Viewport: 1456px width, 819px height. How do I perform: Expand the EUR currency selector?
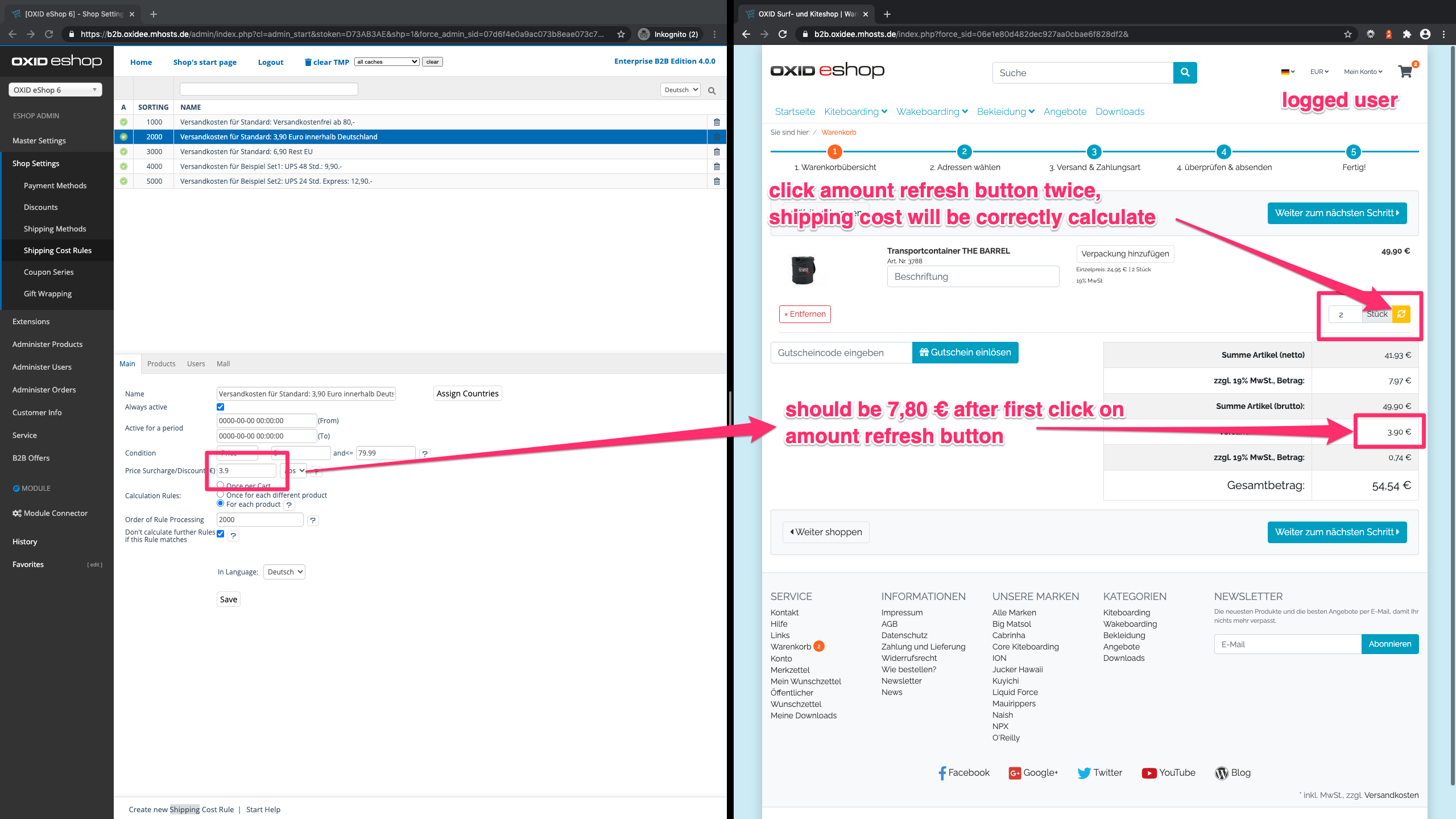[1319, 72]
